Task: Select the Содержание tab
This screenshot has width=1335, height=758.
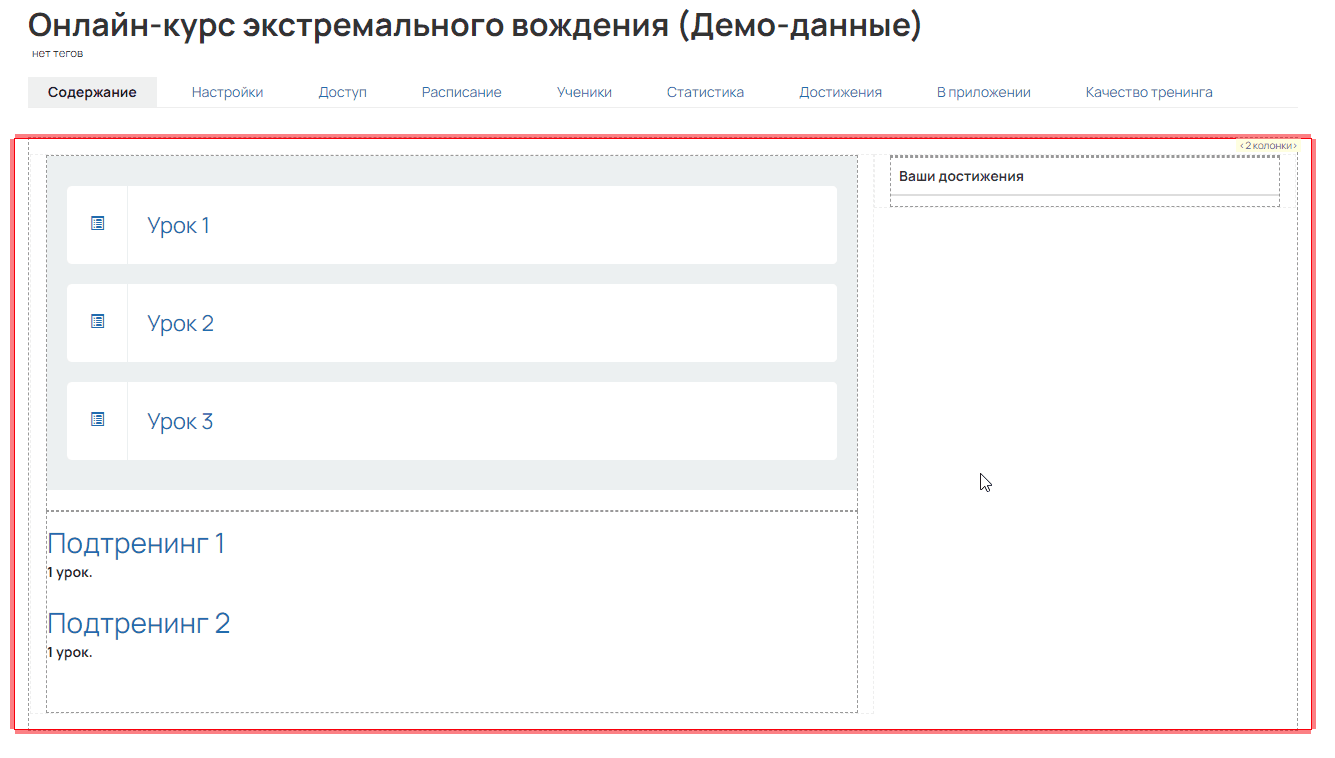Action: pyautogui.click(x=92, y=91)
